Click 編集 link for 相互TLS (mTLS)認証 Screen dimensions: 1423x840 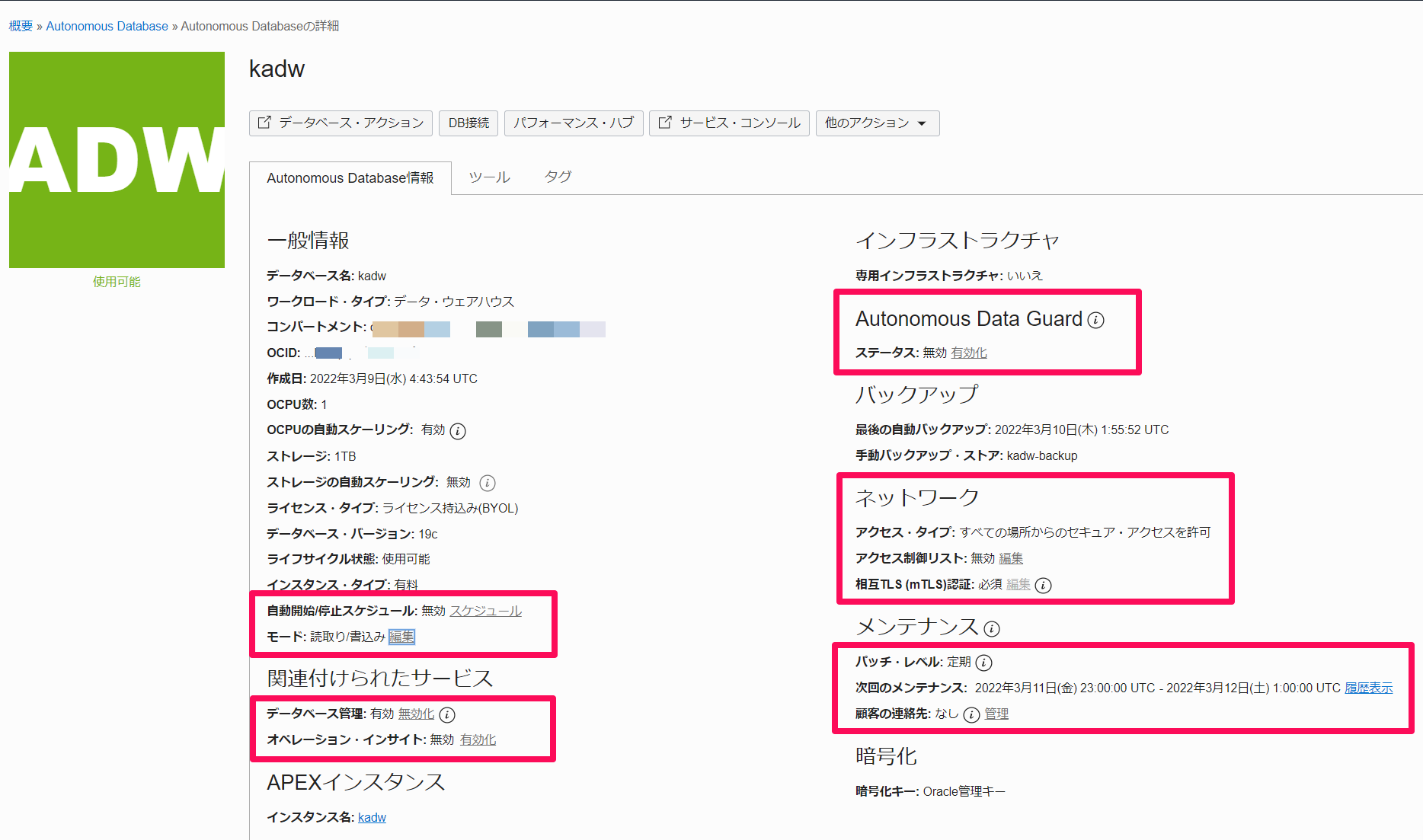click(x=1018, y=584)
